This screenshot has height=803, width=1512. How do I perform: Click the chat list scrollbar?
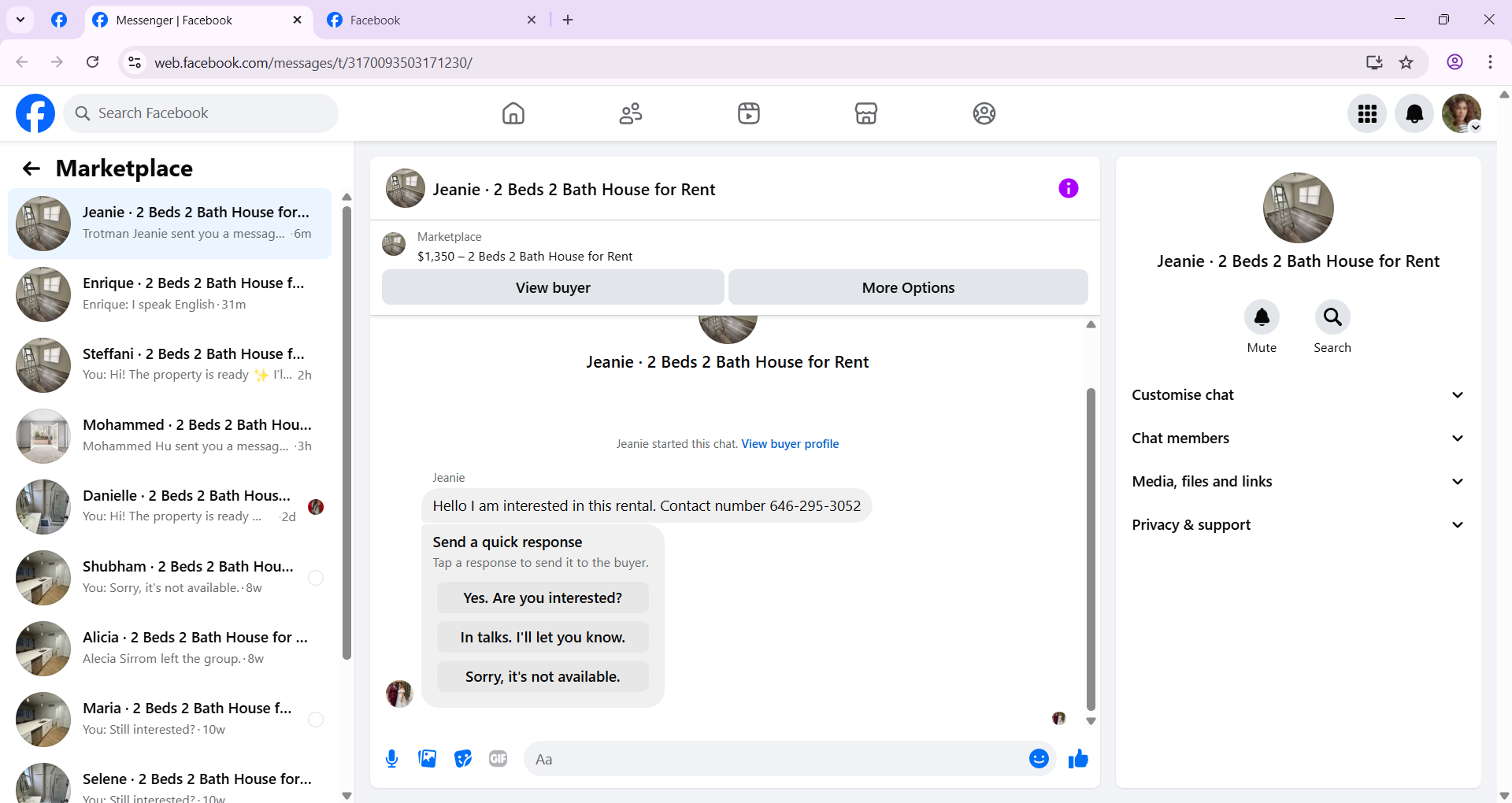[346, 431]
